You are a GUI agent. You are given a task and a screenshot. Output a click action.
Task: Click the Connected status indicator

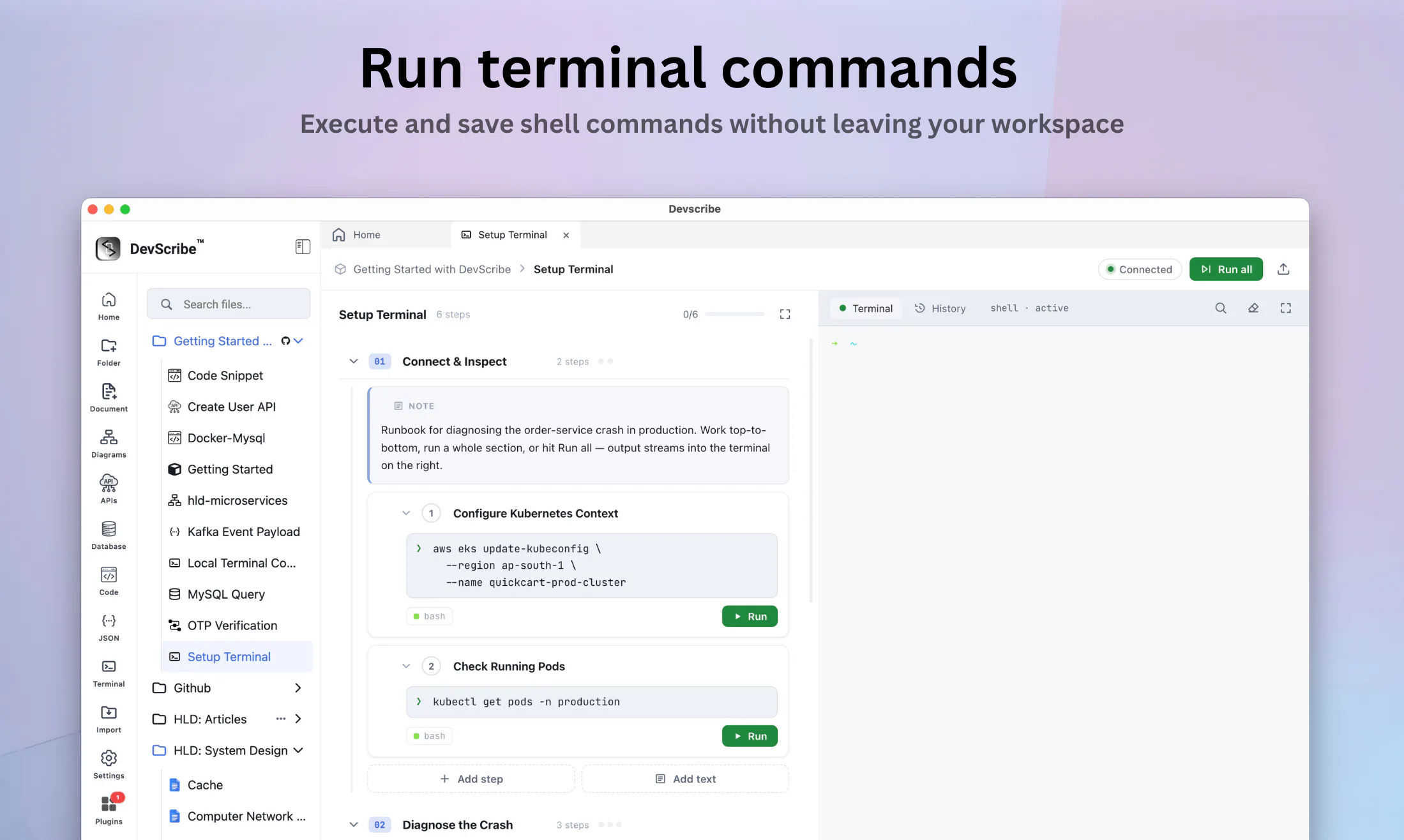pyautogui.click(x=1140, y=269)
